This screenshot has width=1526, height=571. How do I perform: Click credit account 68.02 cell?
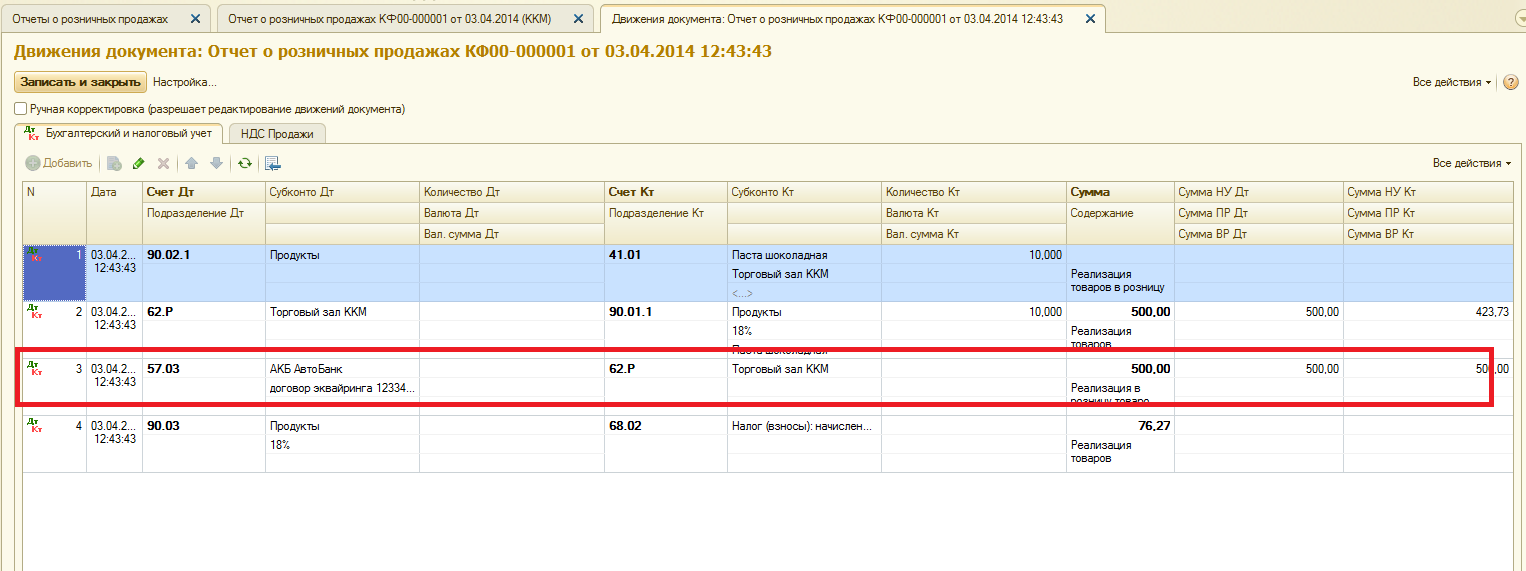(666, 426)
